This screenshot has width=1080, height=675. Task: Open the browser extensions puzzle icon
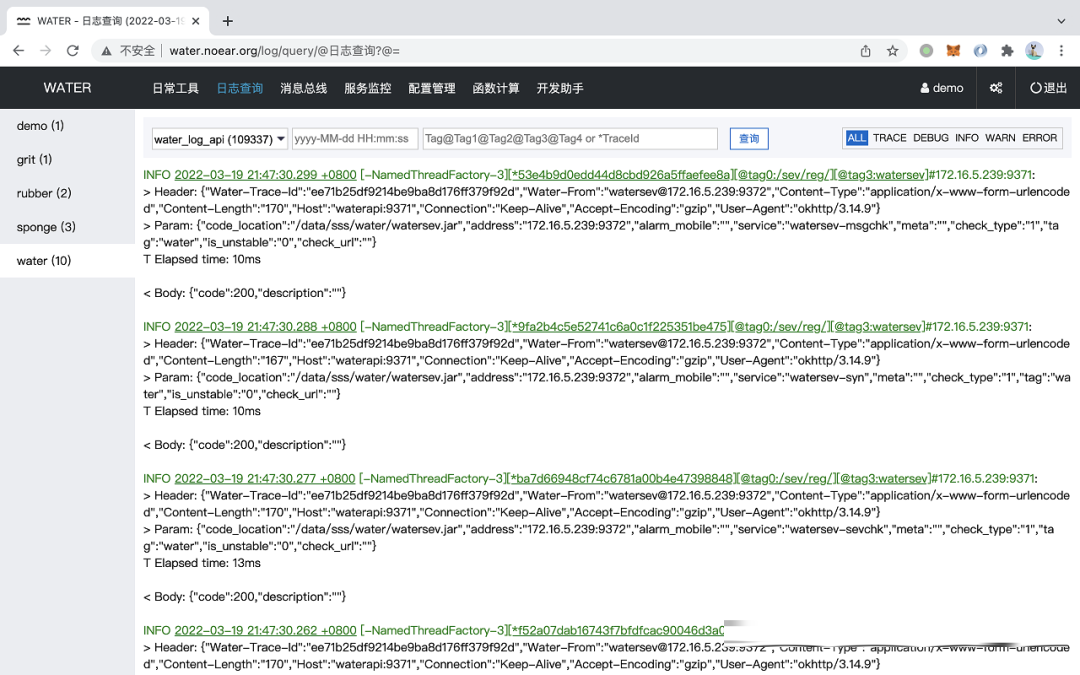[1007, 51]
